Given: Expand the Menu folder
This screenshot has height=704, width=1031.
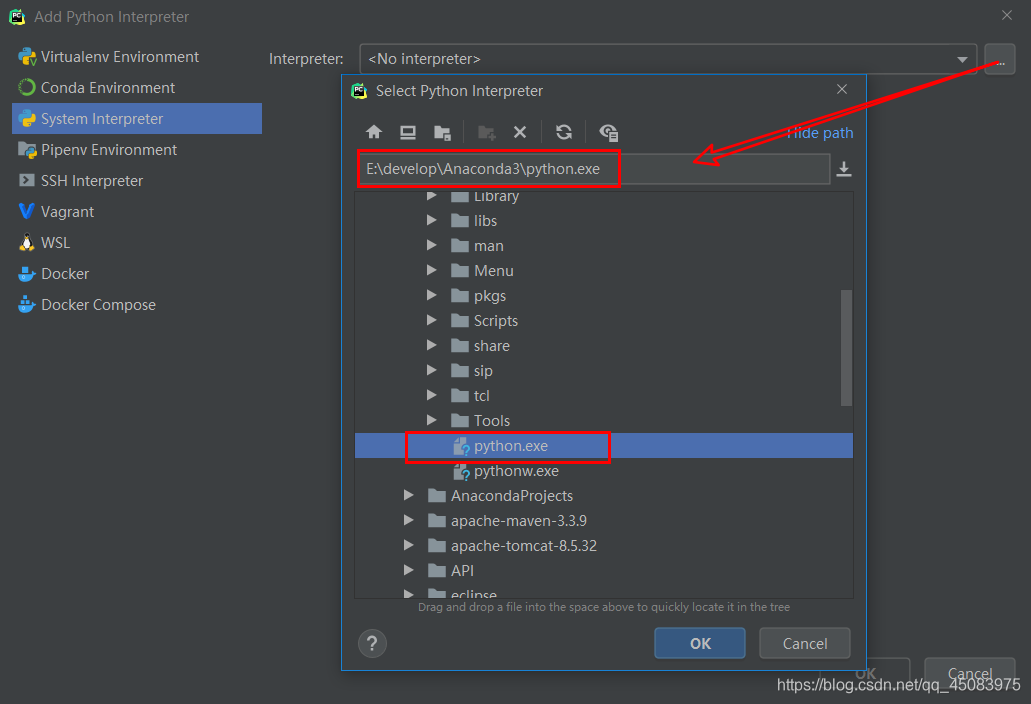Looking at the screenshot, I should [431, 270].
